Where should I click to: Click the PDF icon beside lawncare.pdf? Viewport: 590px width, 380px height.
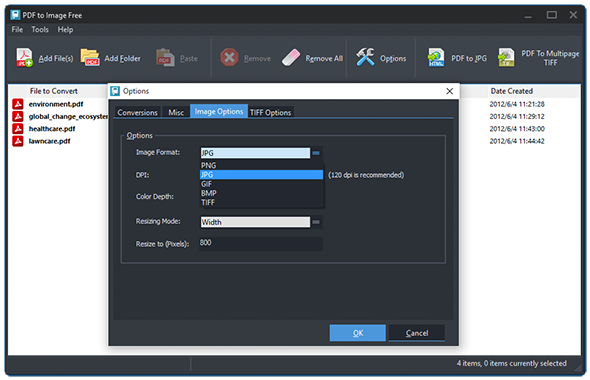point(18,141)
